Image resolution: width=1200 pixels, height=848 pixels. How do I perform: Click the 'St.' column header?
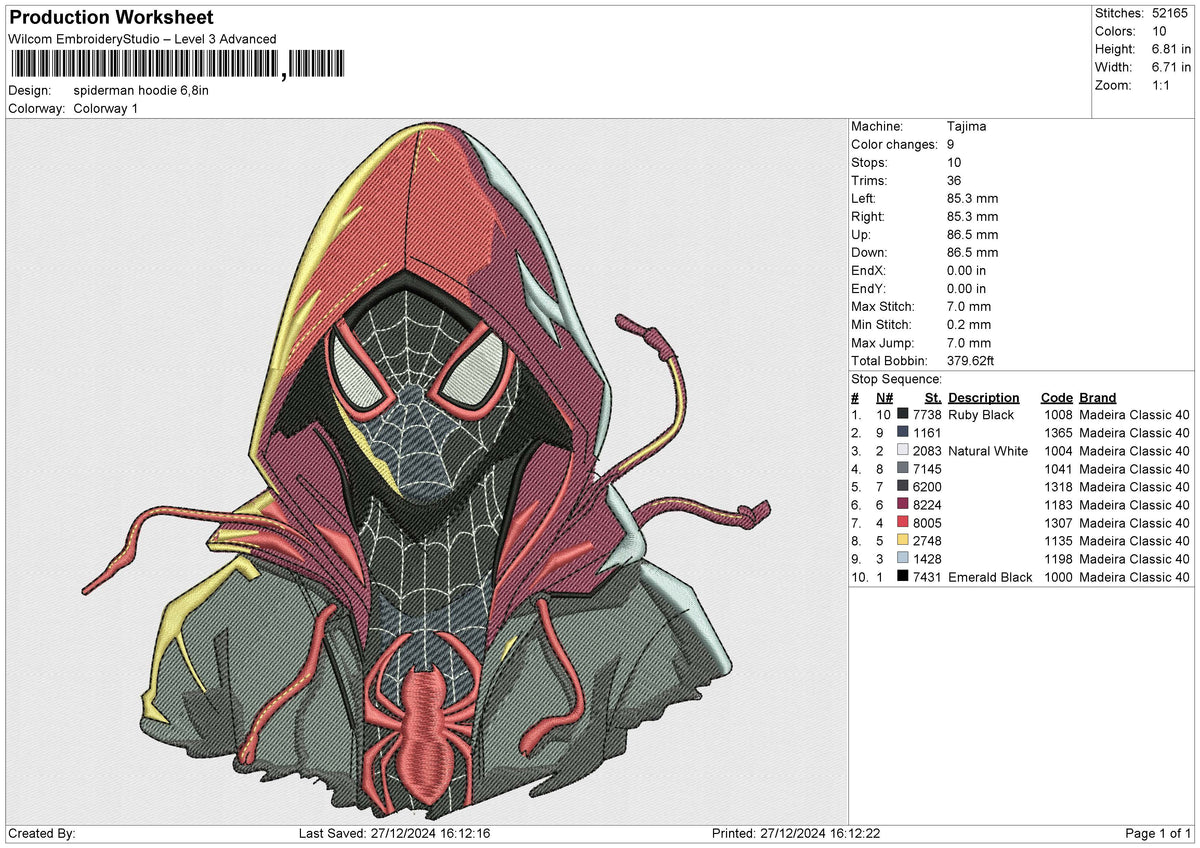click(933, 397)
